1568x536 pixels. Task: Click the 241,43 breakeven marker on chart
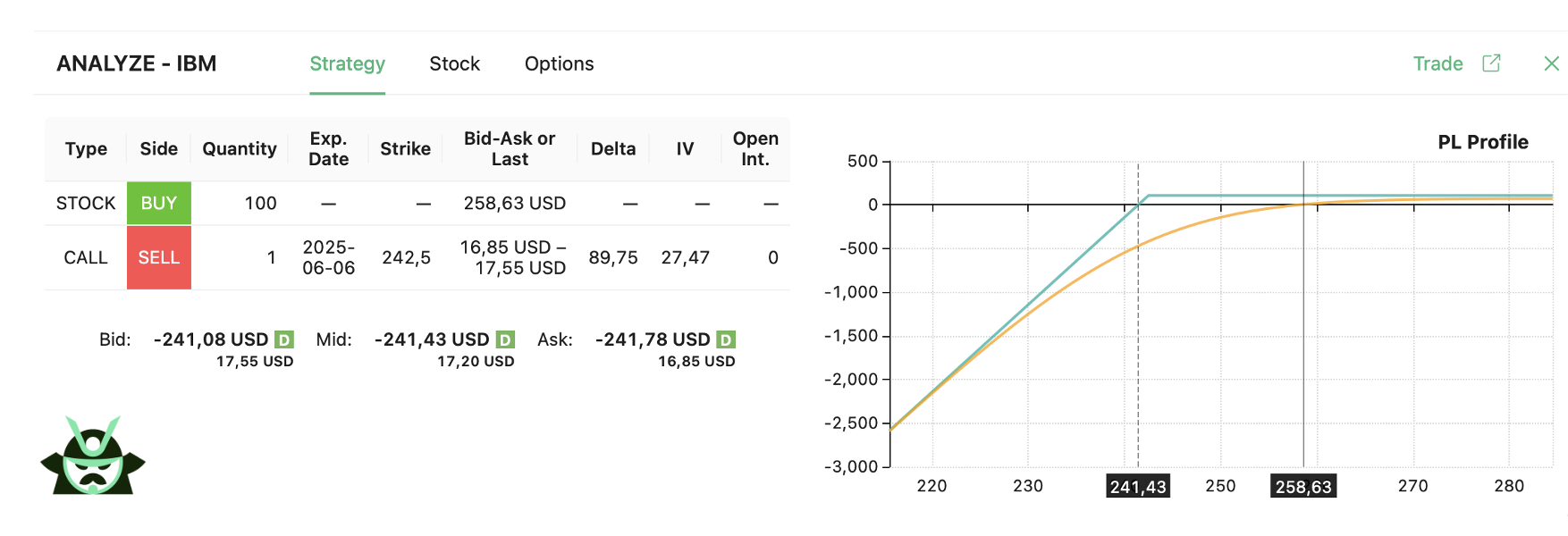[1138, 486]
